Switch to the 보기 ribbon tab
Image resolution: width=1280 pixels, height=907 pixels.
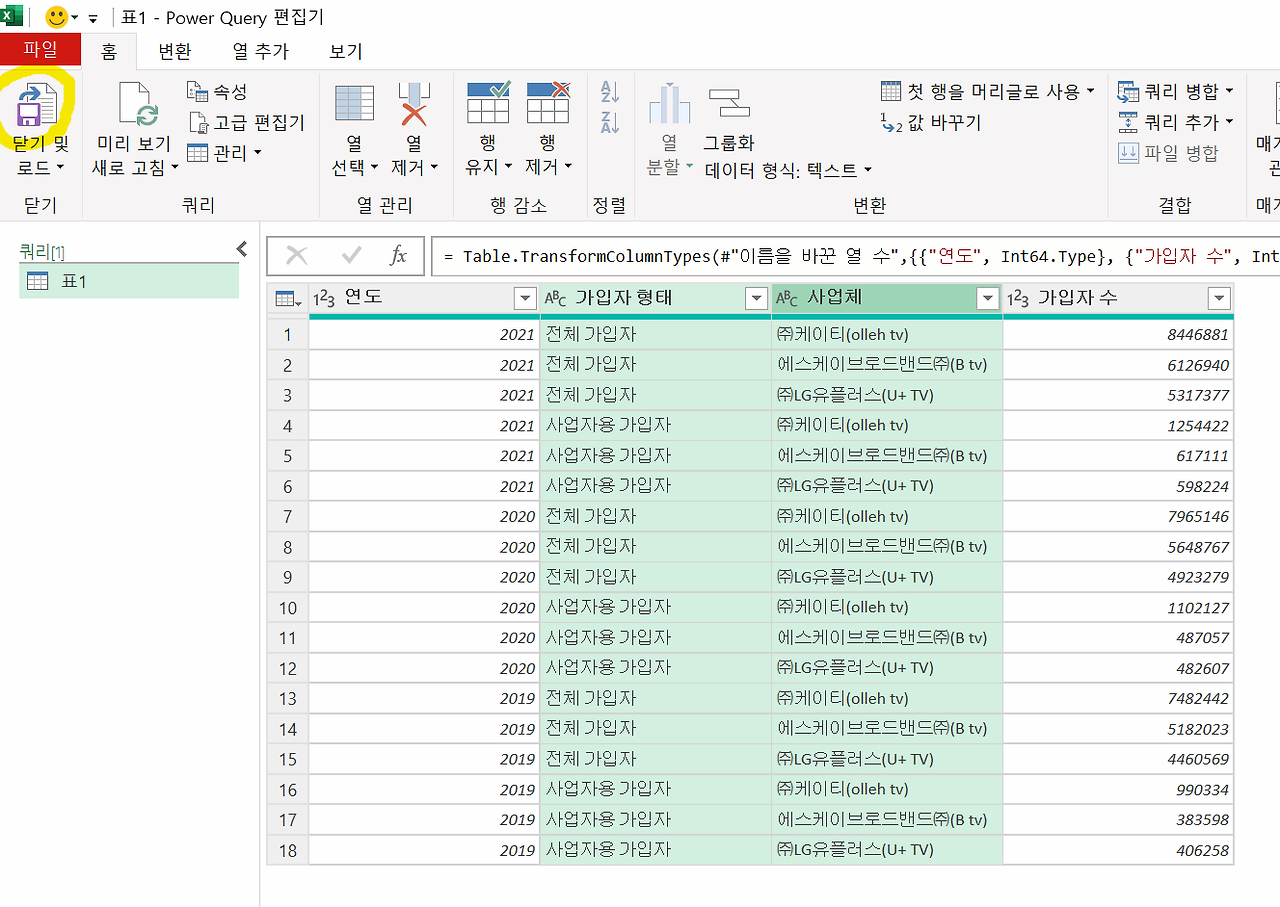346,51
